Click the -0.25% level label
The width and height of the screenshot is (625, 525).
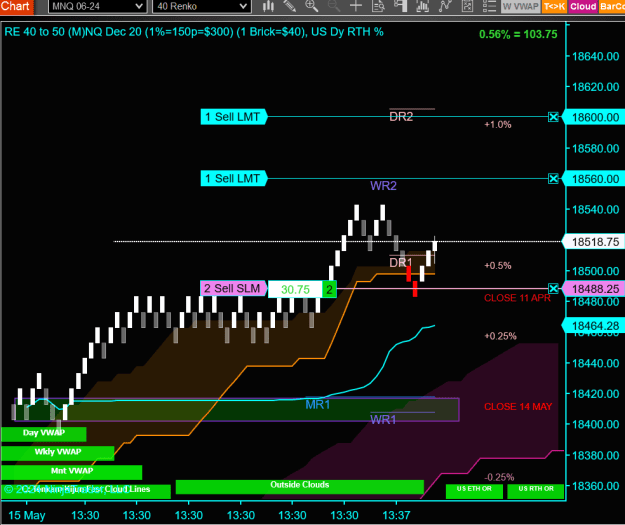[x=499, y=477]
